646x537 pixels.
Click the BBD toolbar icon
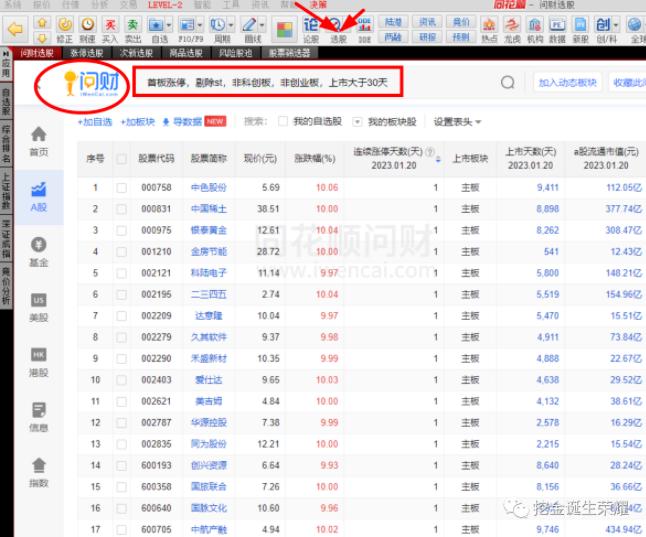point(364,25)
